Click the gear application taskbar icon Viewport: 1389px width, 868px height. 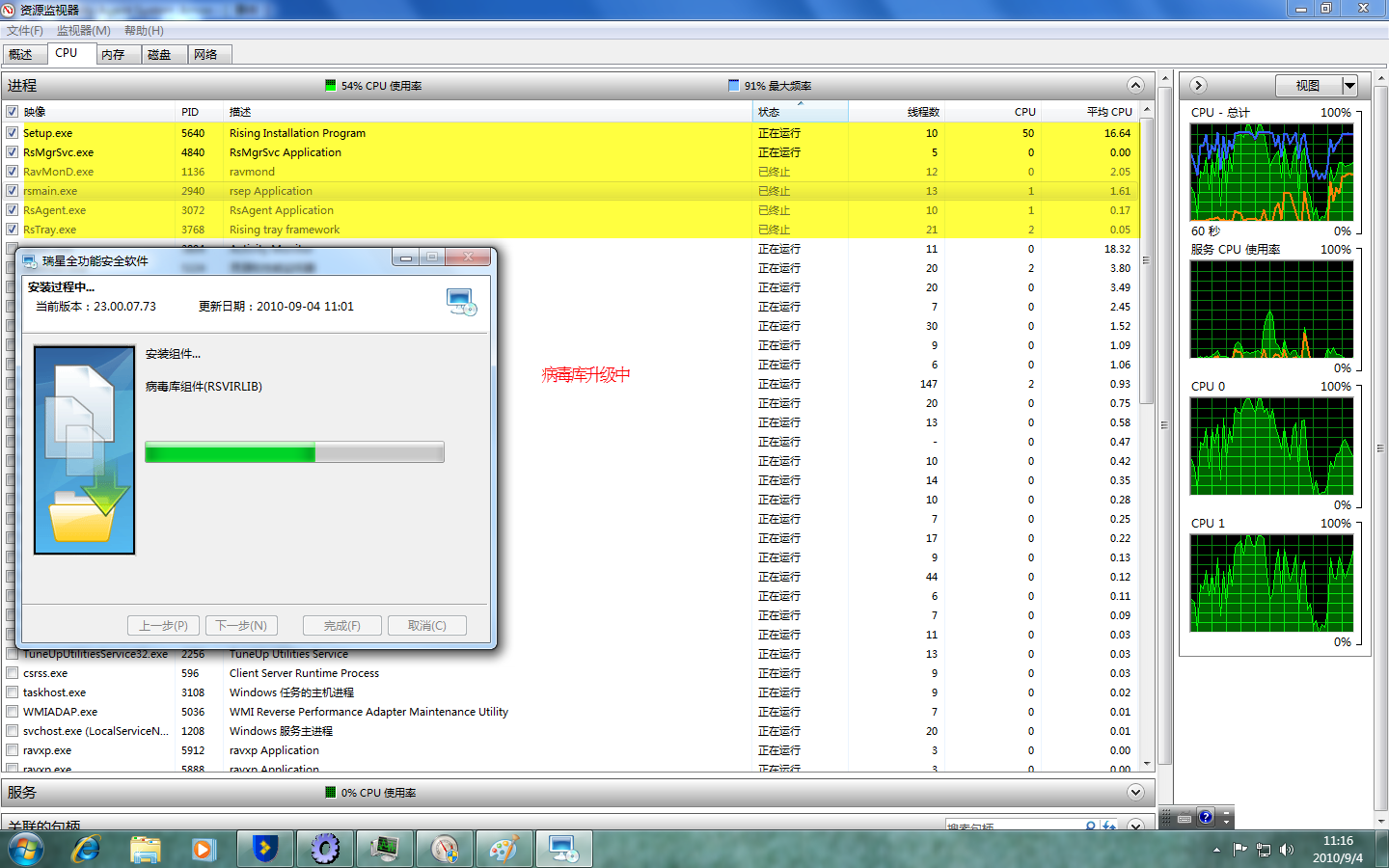(x=324, y=850)
